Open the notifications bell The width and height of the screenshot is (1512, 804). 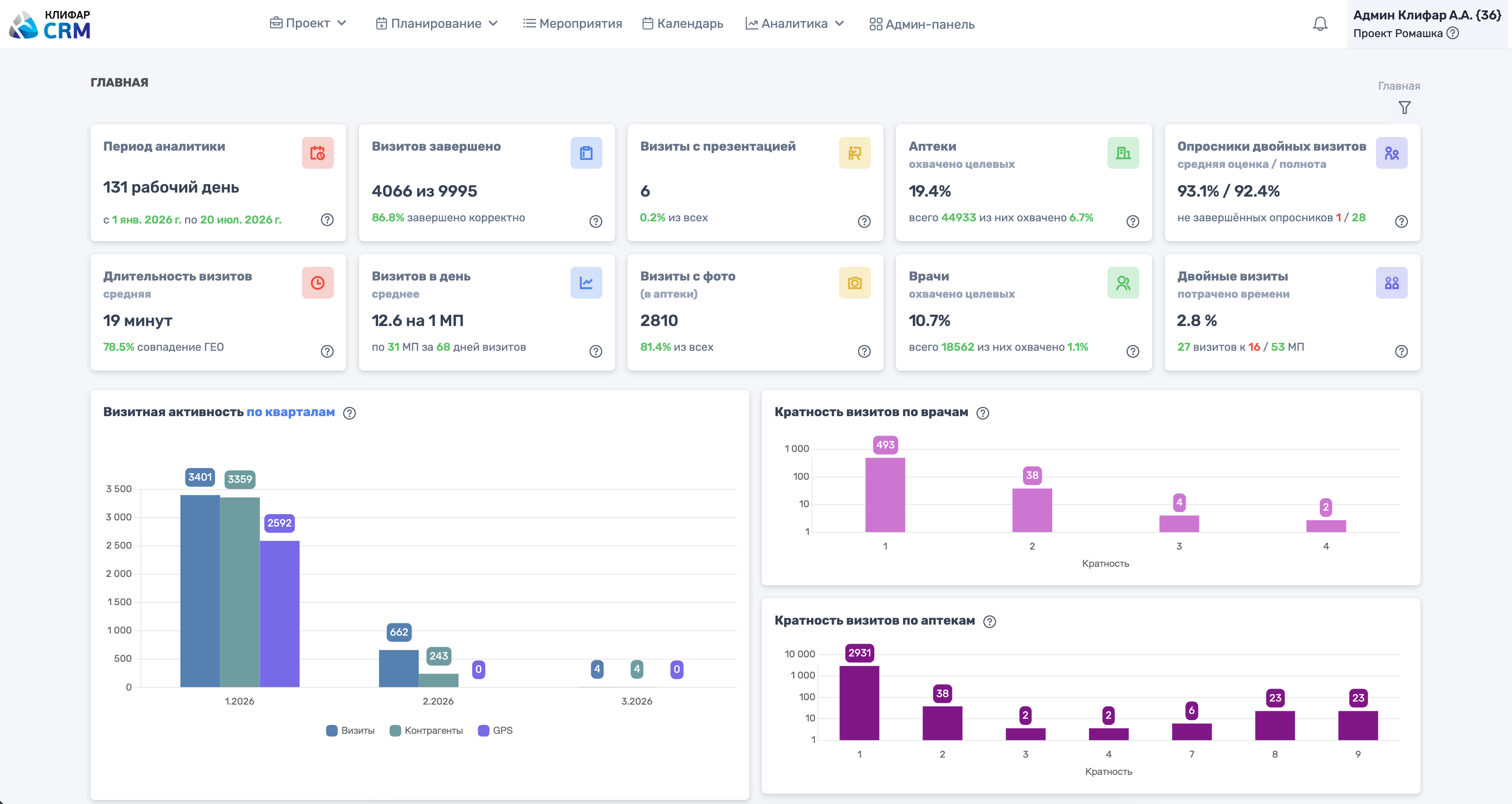(1320, 23)
